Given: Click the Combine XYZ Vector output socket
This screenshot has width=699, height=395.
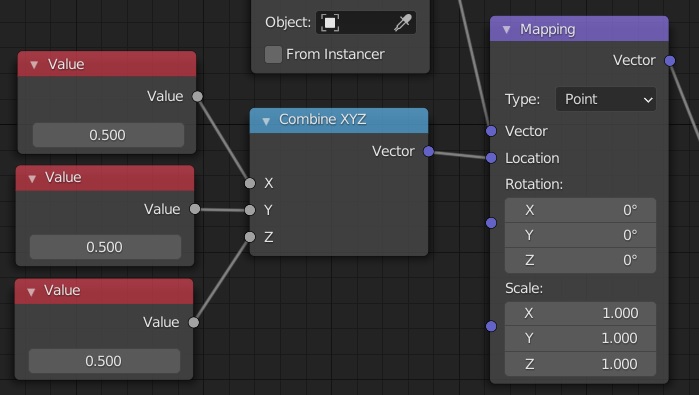Looking at the screenshot, I should [x=428, y=152].
